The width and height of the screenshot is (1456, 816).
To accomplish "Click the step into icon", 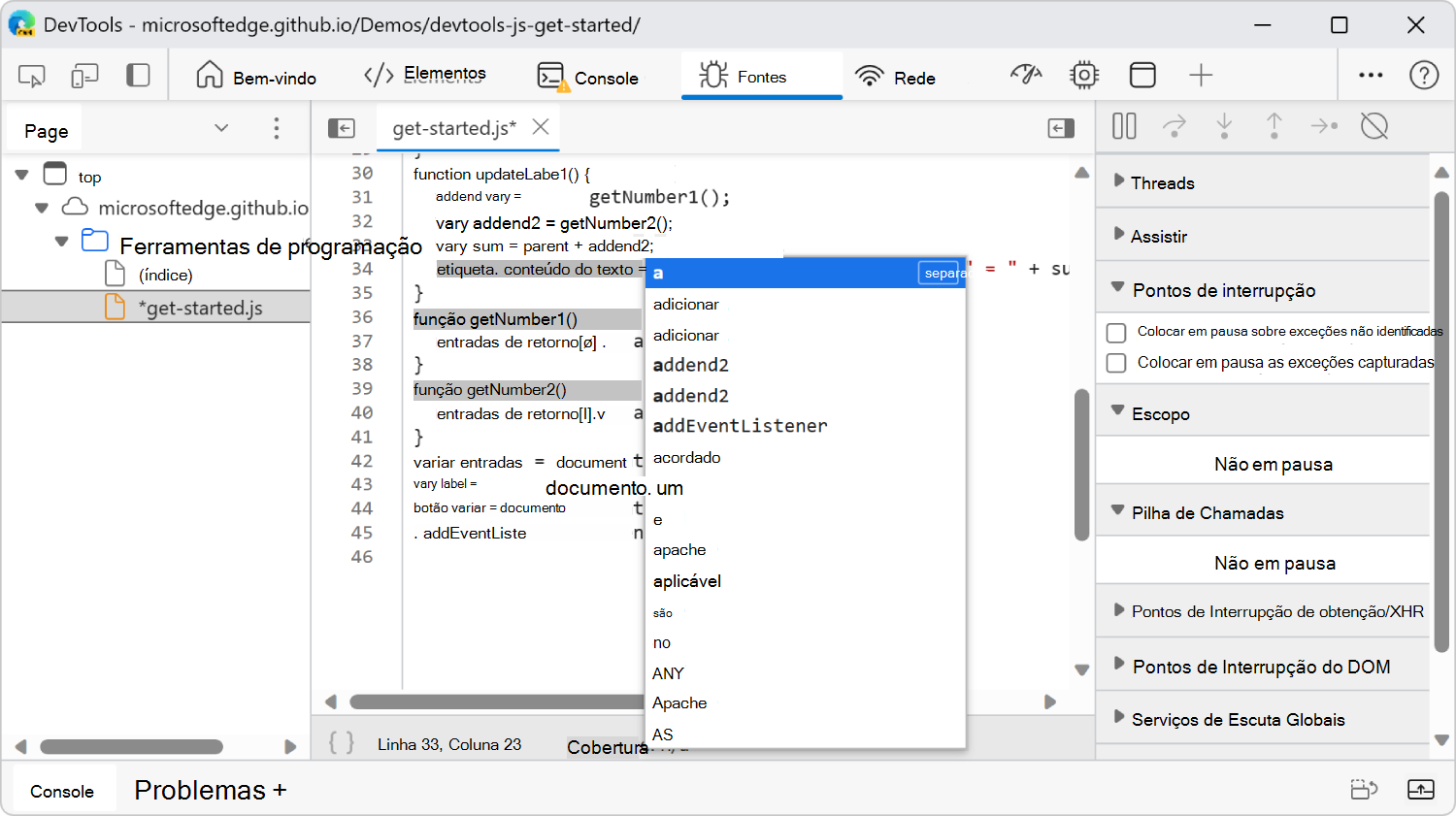I will pyautogui.click(x=1224, y=126).
